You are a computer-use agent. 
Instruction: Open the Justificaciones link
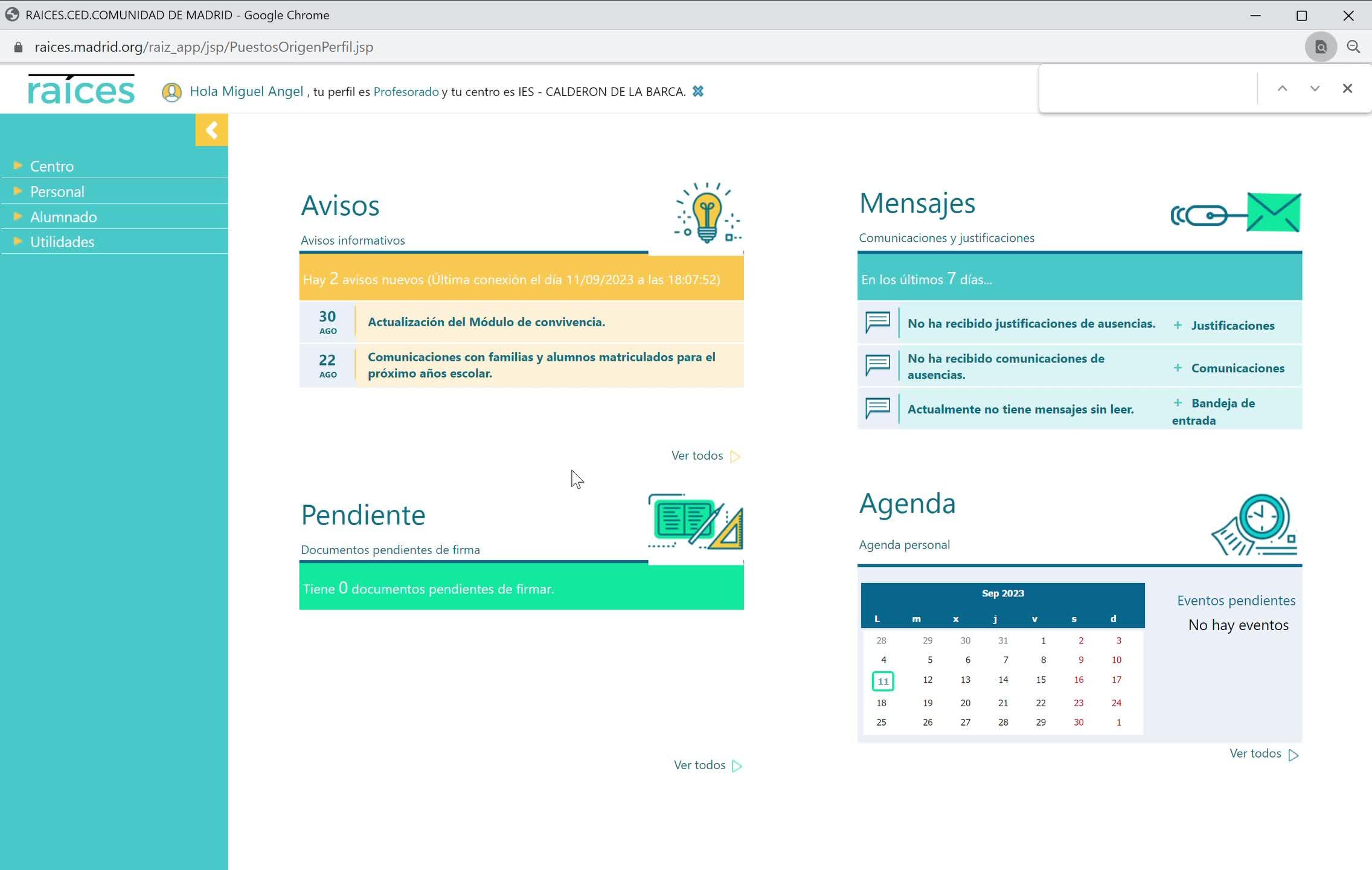pos(1232,326)
